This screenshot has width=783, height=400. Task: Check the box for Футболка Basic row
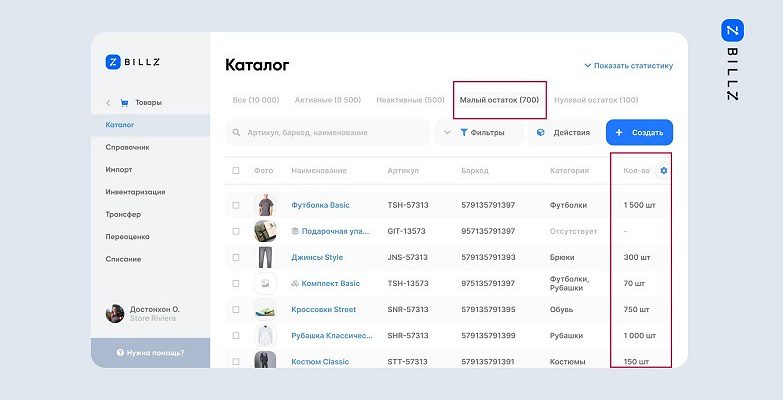pos(236,205)
